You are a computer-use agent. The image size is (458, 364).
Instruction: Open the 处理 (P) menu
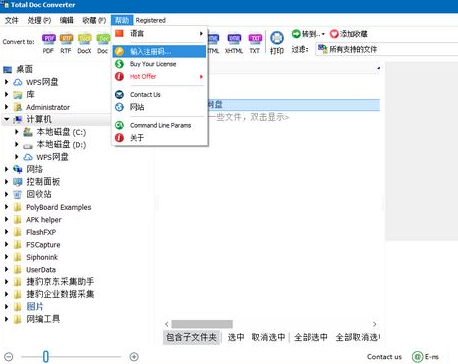click(x=39, y=20)
